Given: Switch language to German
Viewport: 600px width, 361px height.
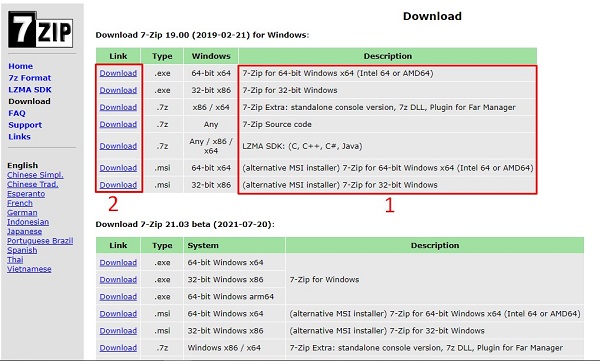Looking at the screenshot, I should tap(22, 212).
